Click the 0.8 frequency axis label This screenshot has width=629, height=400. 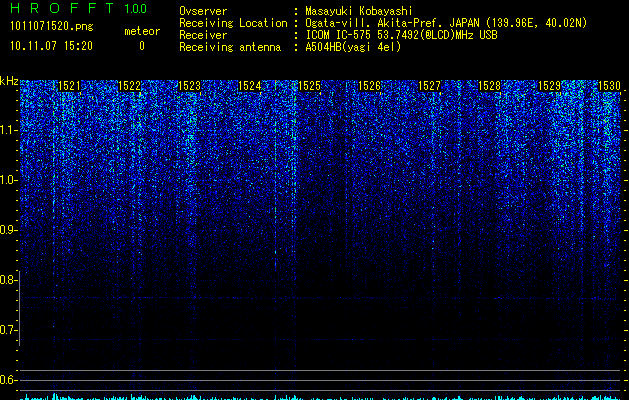click(x=9, y=280)
